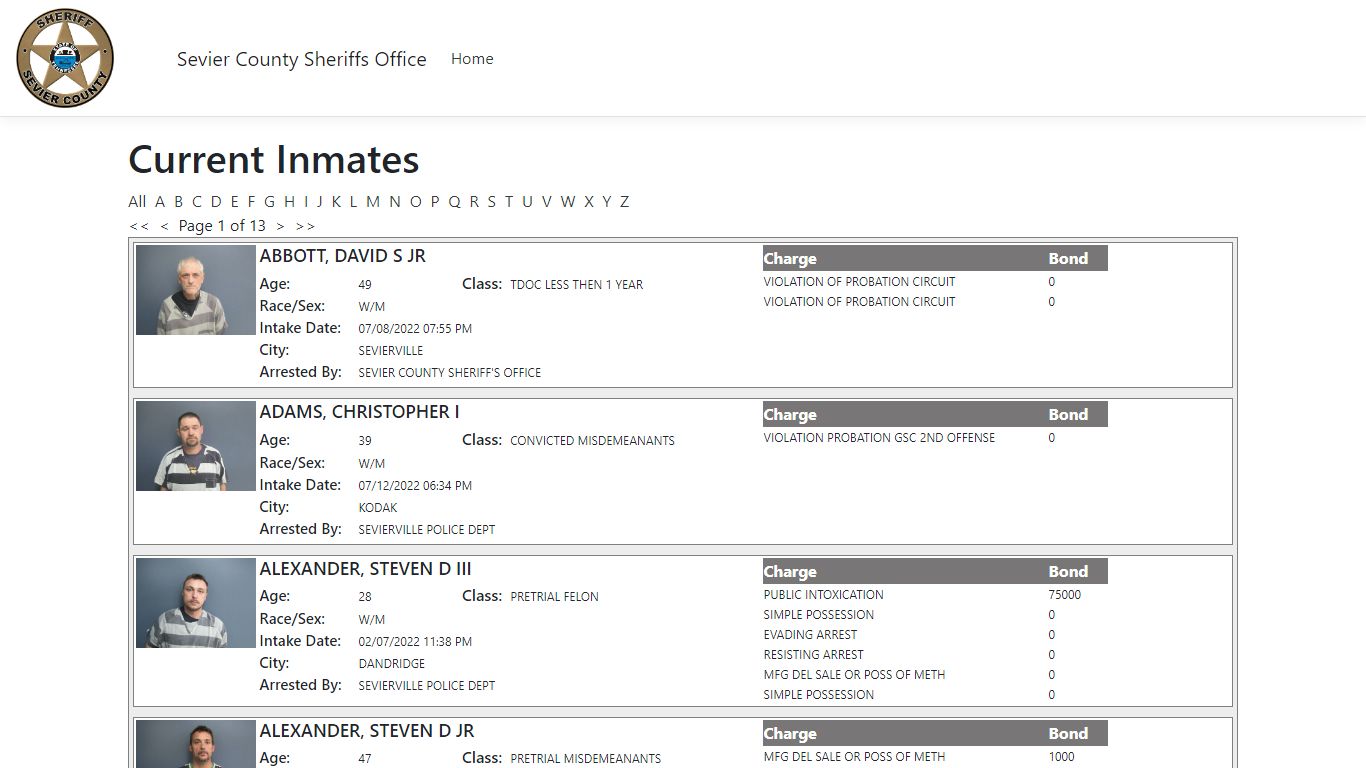Viewport: 1366px width, 768px height.
Task: Filter inmates by letter Q
Action: pos(454,201)
